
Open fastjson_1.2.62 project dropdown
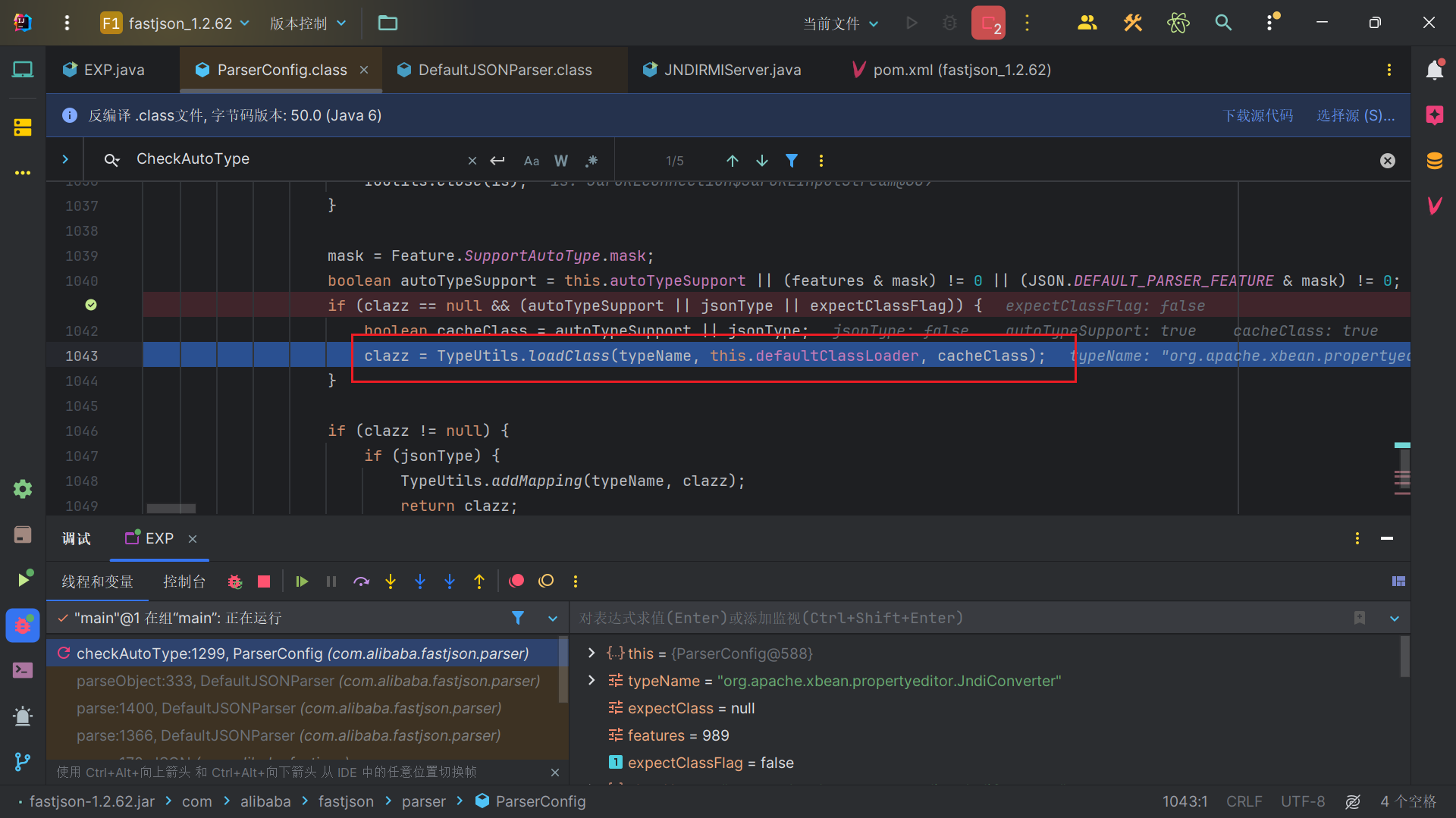click(176, 23)
